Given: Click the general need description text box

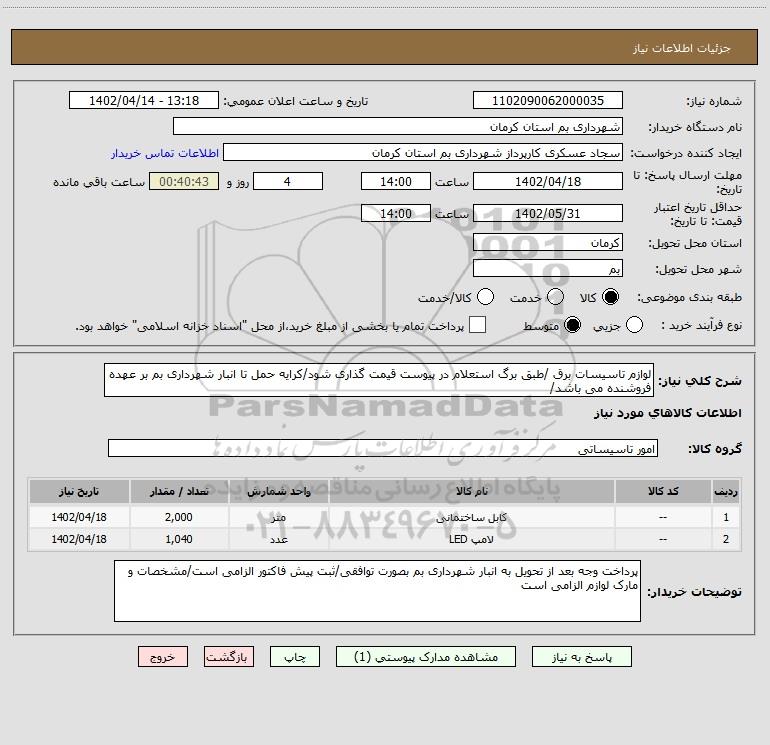Looking at the screenshot, I should point(379,381).
